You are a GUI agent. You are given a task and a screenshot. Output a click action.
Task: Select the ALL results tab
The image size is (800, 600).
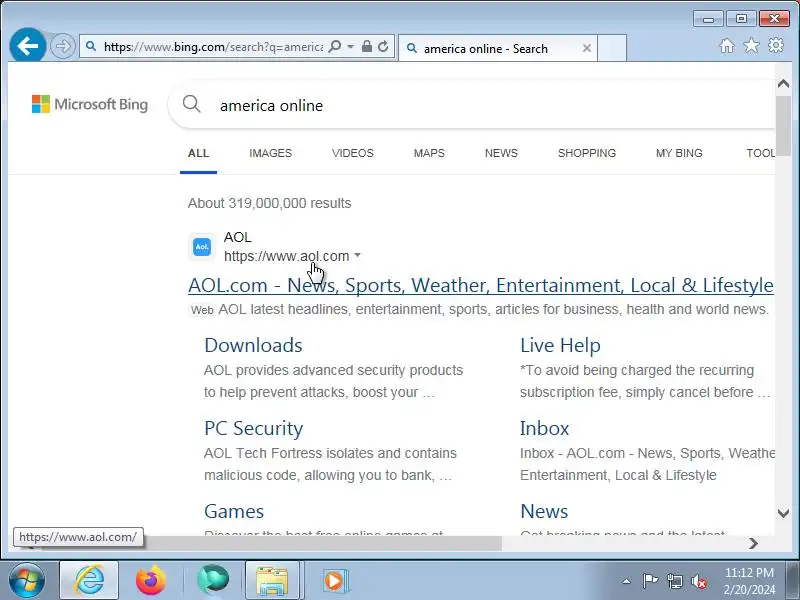[x=198, y=153]
